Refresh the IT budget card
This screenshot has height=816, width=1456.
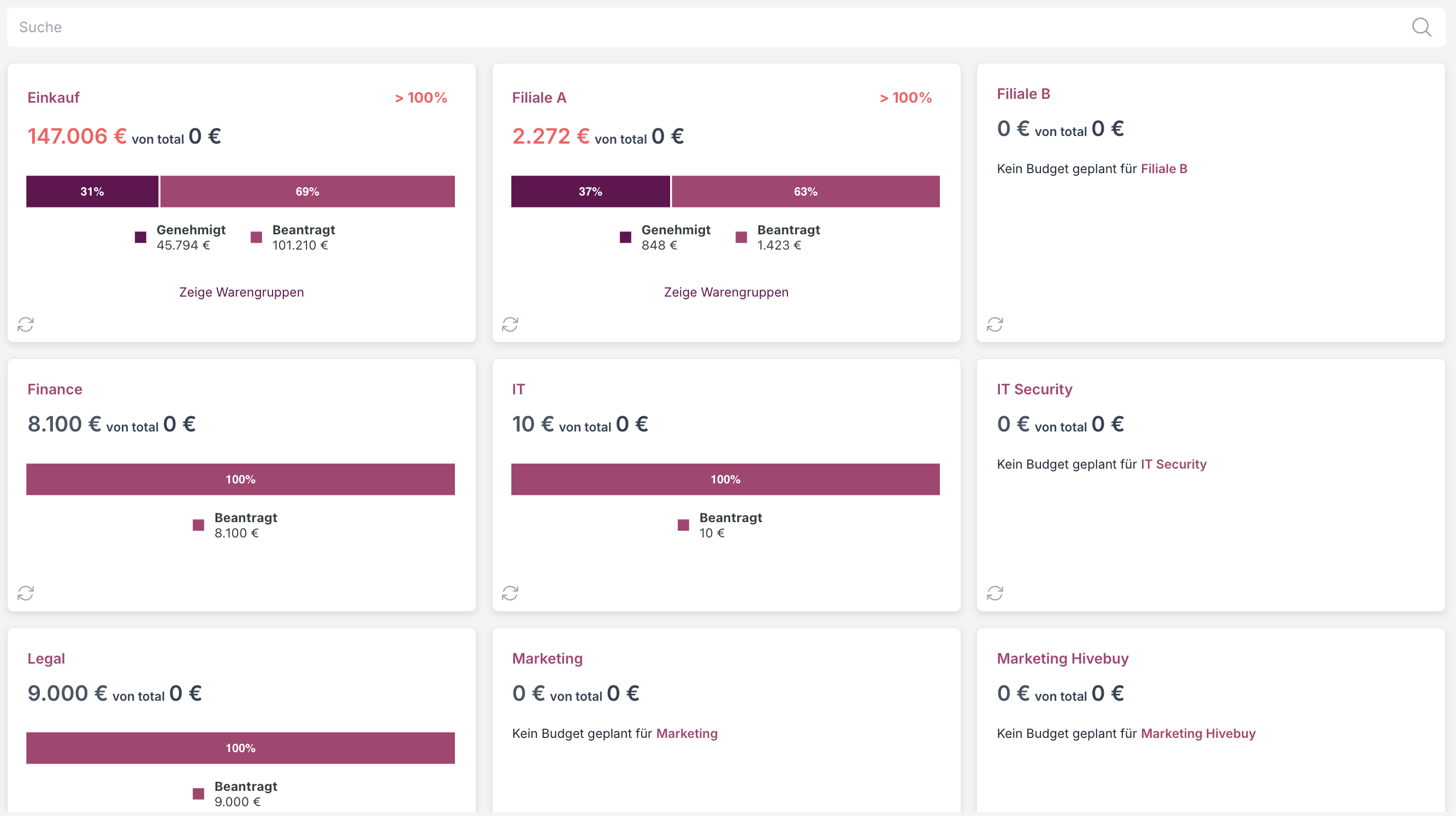(x=510, y=593)
